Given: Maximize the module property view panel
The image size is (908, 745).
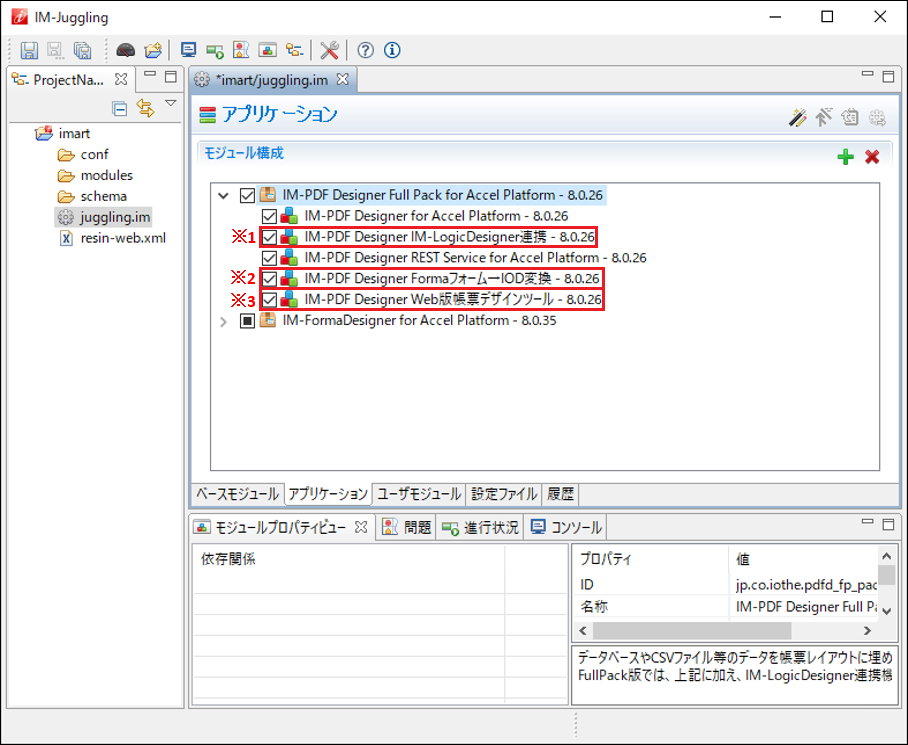Looking at the screenshot, I should coord(888,524).
